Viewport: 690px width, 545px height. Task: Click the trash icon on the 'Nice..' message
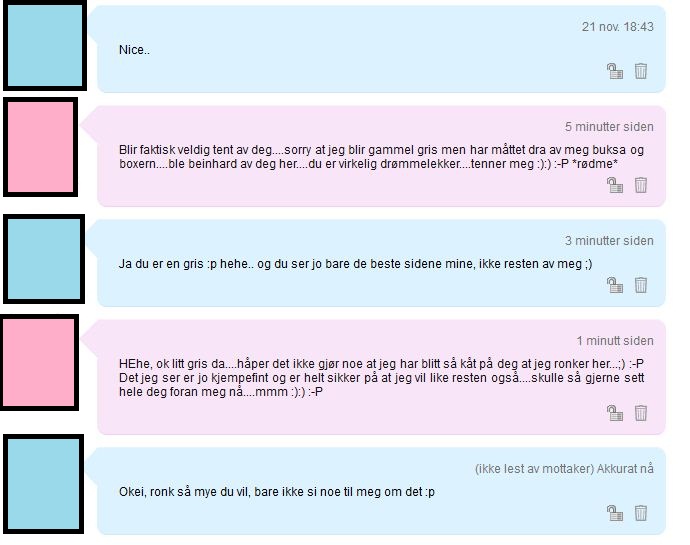coord(640,71)
